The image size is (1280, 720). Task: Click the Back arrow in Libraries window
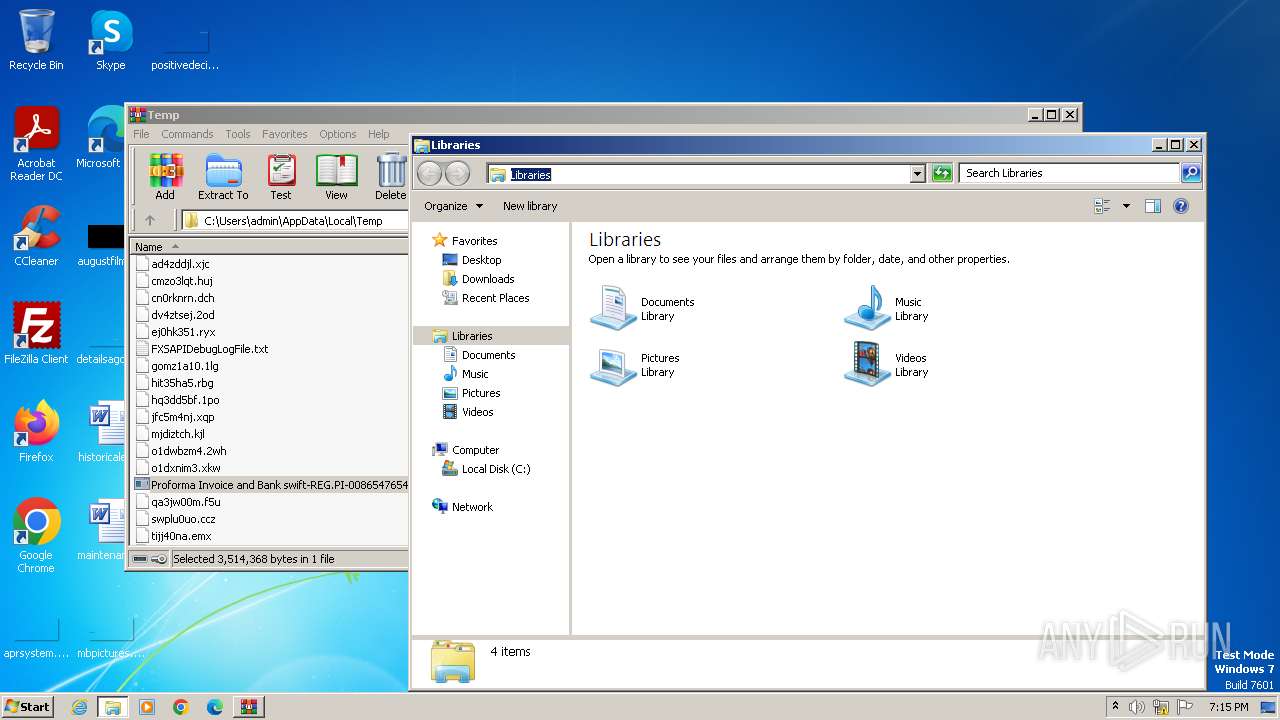(x=429, y=173)
